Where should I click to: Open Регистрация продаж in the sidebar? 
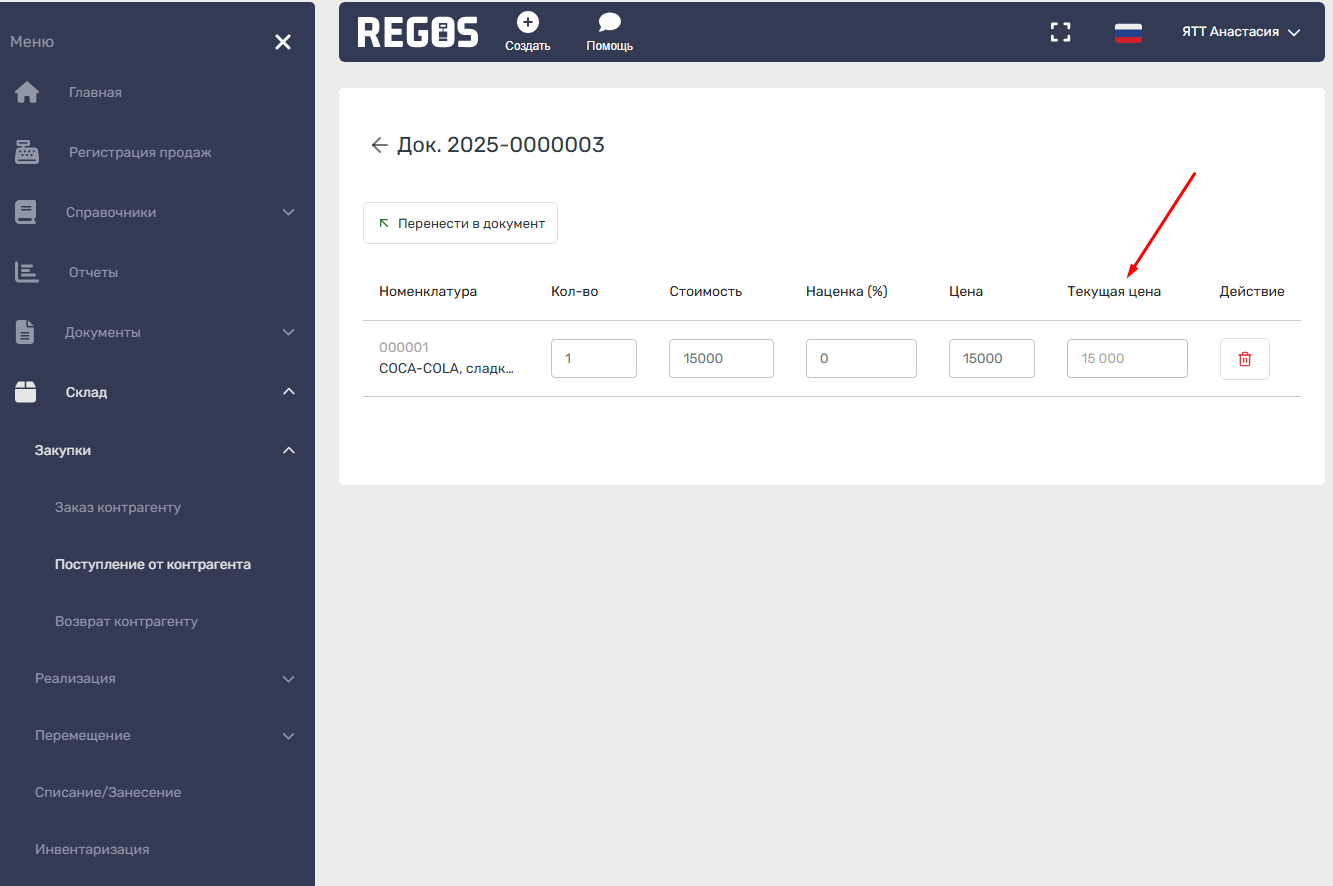pos(140,153)
